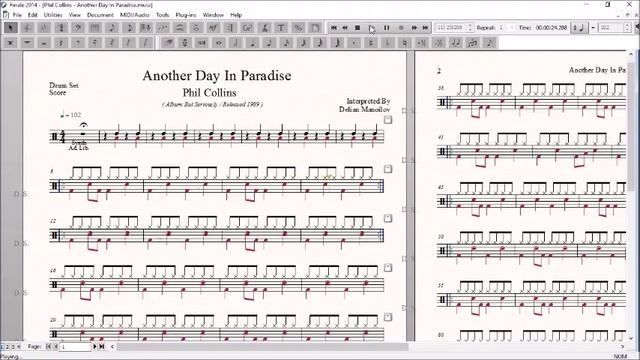Click the tempo value field

(611, 28)
